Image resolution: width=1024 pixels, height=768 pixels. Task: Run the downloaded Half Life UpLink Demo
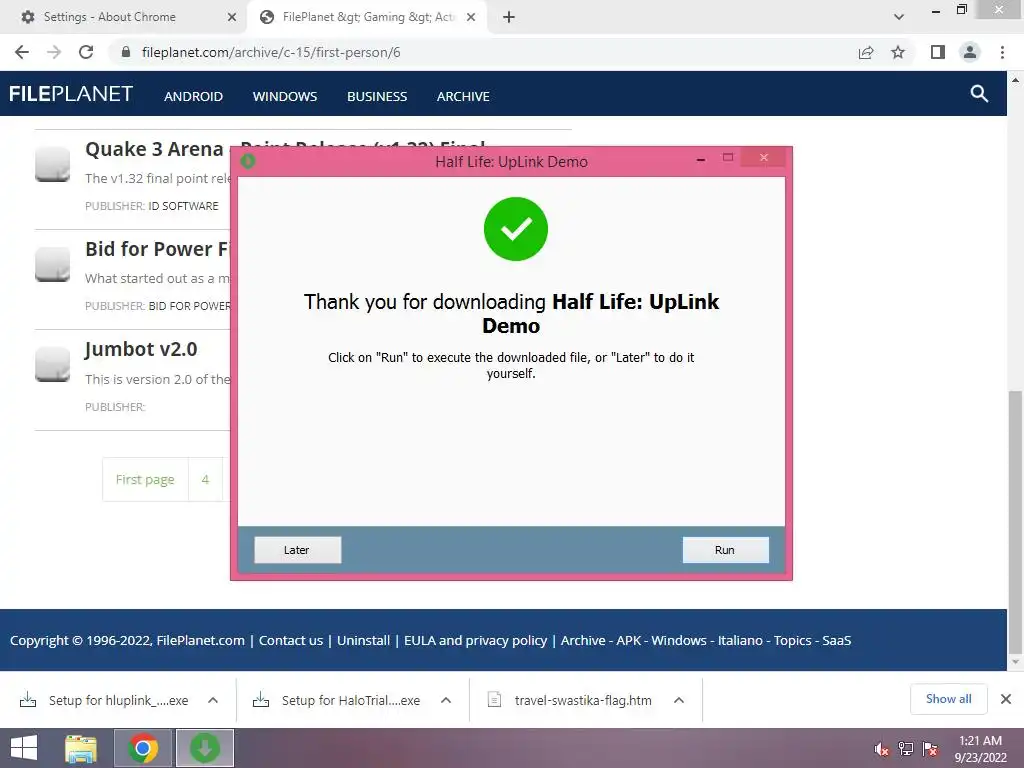(725, 550)
